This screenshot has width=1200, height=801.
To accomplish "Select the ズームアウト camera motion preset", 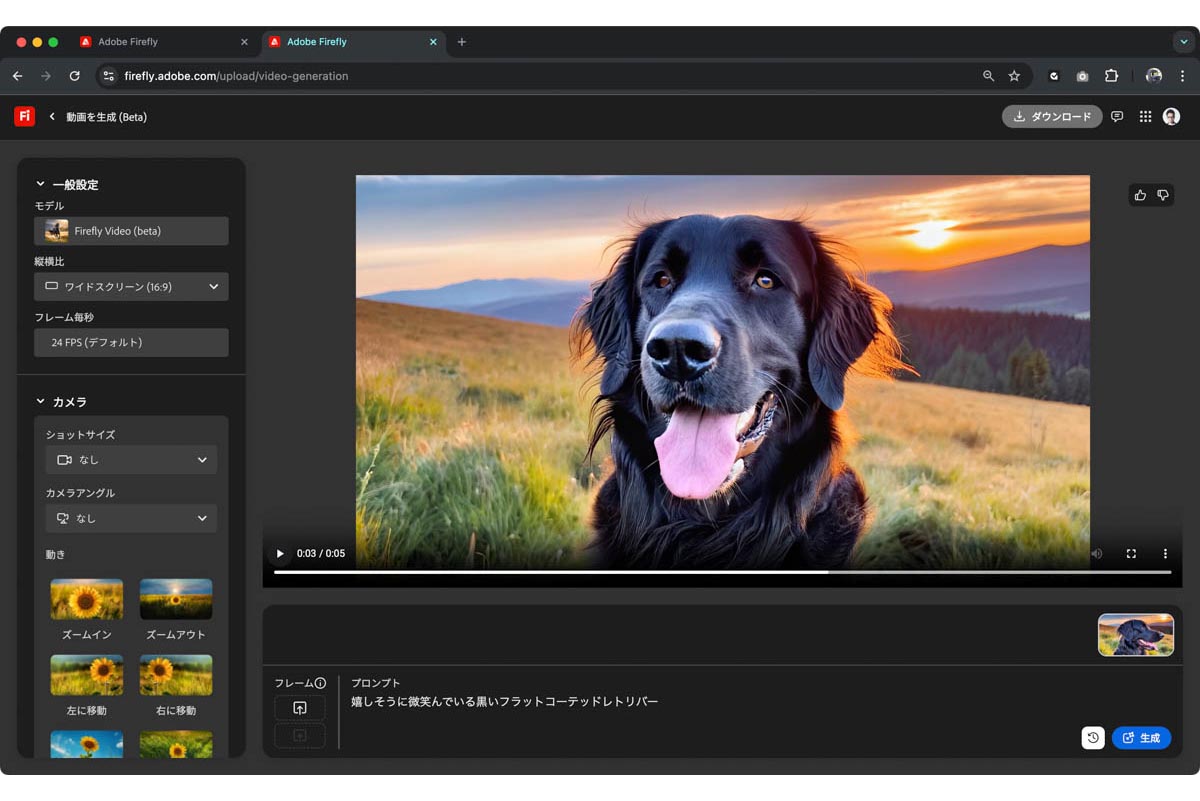I will coord(175,595).
